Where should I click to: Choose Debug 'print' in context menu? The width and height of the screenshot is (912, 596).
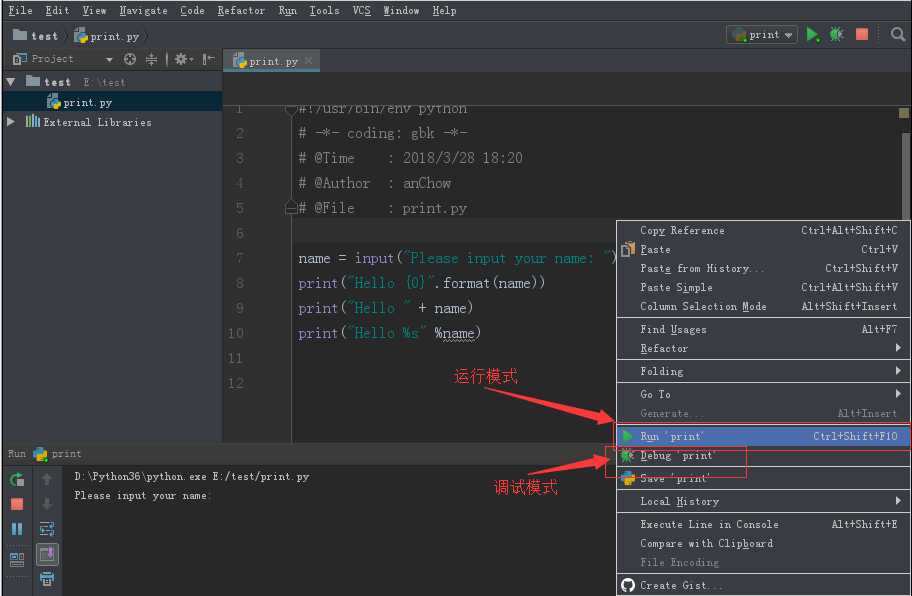763,456
